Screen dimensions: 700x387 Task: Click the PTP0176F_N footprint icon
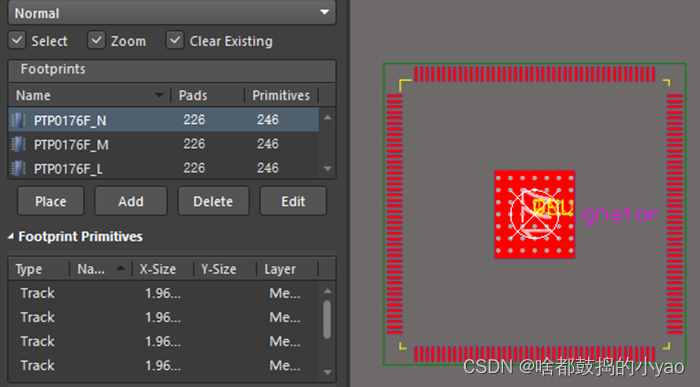(x=18, y=120)
